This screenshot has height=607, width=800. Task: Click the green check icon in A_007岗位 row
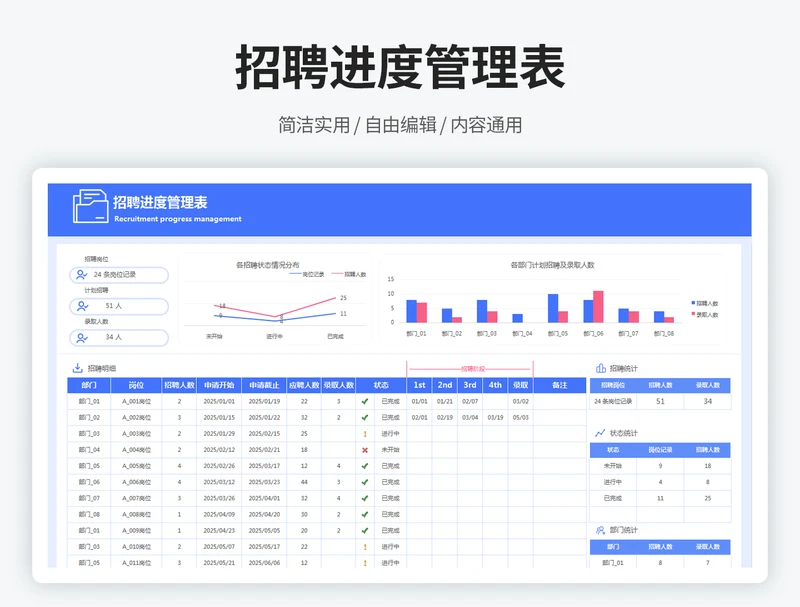[365, 498]
